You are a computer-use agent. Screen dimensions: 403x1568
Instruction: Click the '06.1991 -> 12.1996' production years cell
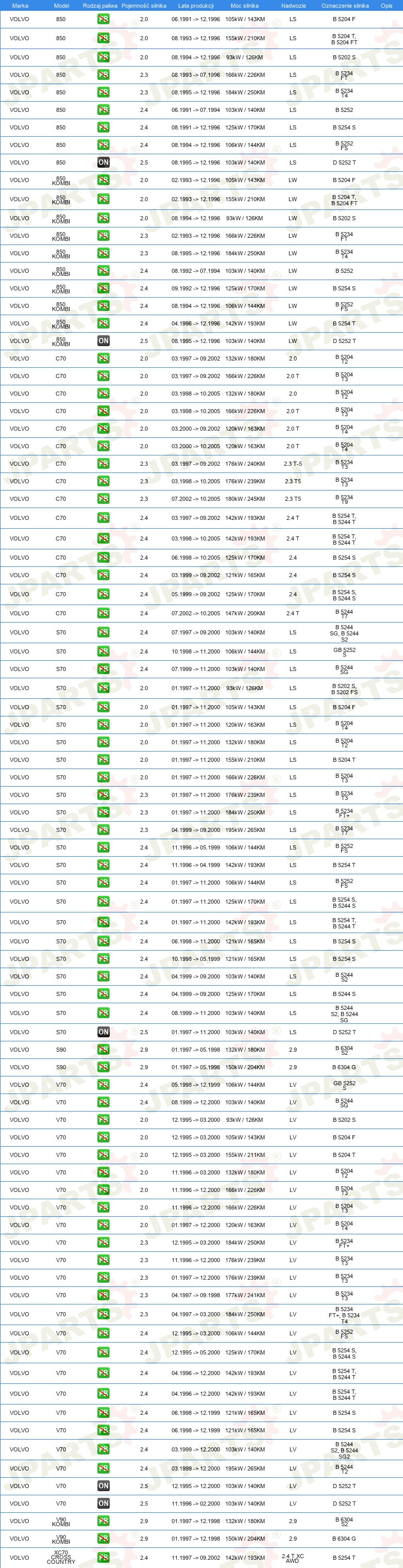click(x=196, y=19)
